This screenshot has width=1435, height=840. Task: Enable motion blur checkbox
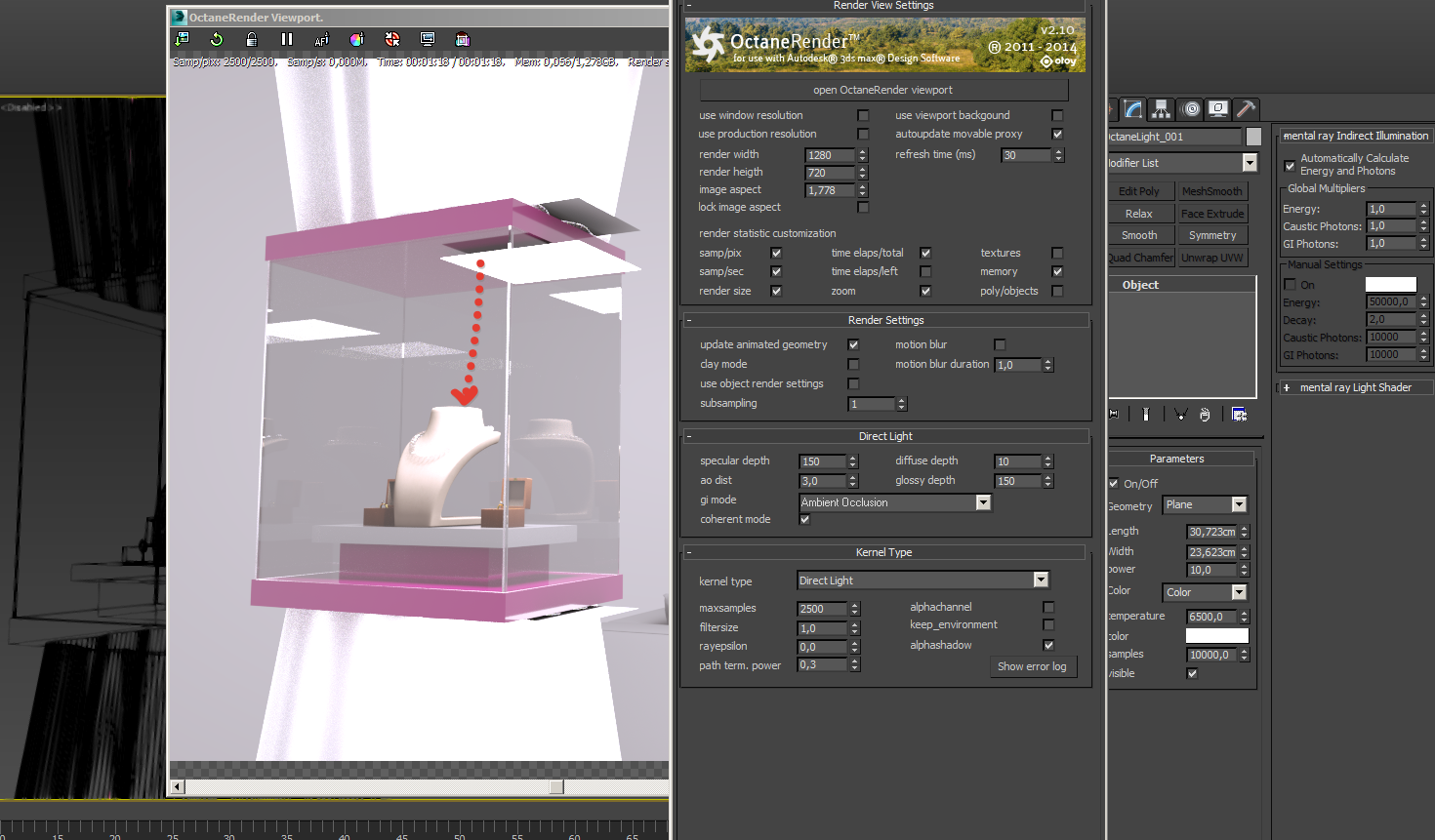tap(1000, 344)
